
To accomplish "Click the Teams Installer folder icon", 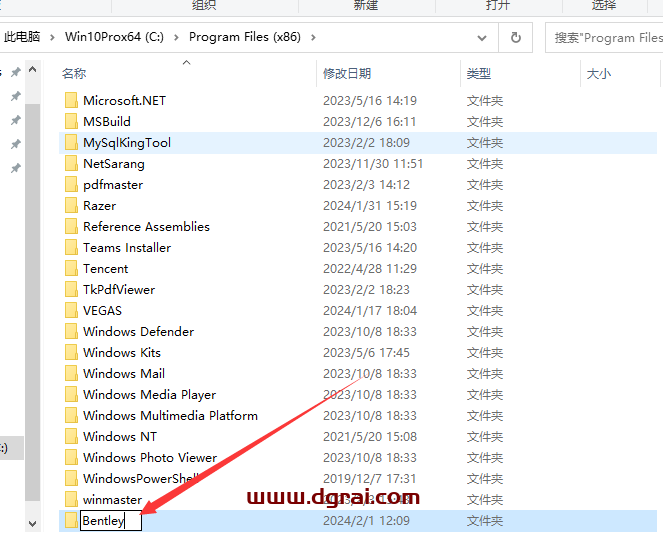I will 71,247.
